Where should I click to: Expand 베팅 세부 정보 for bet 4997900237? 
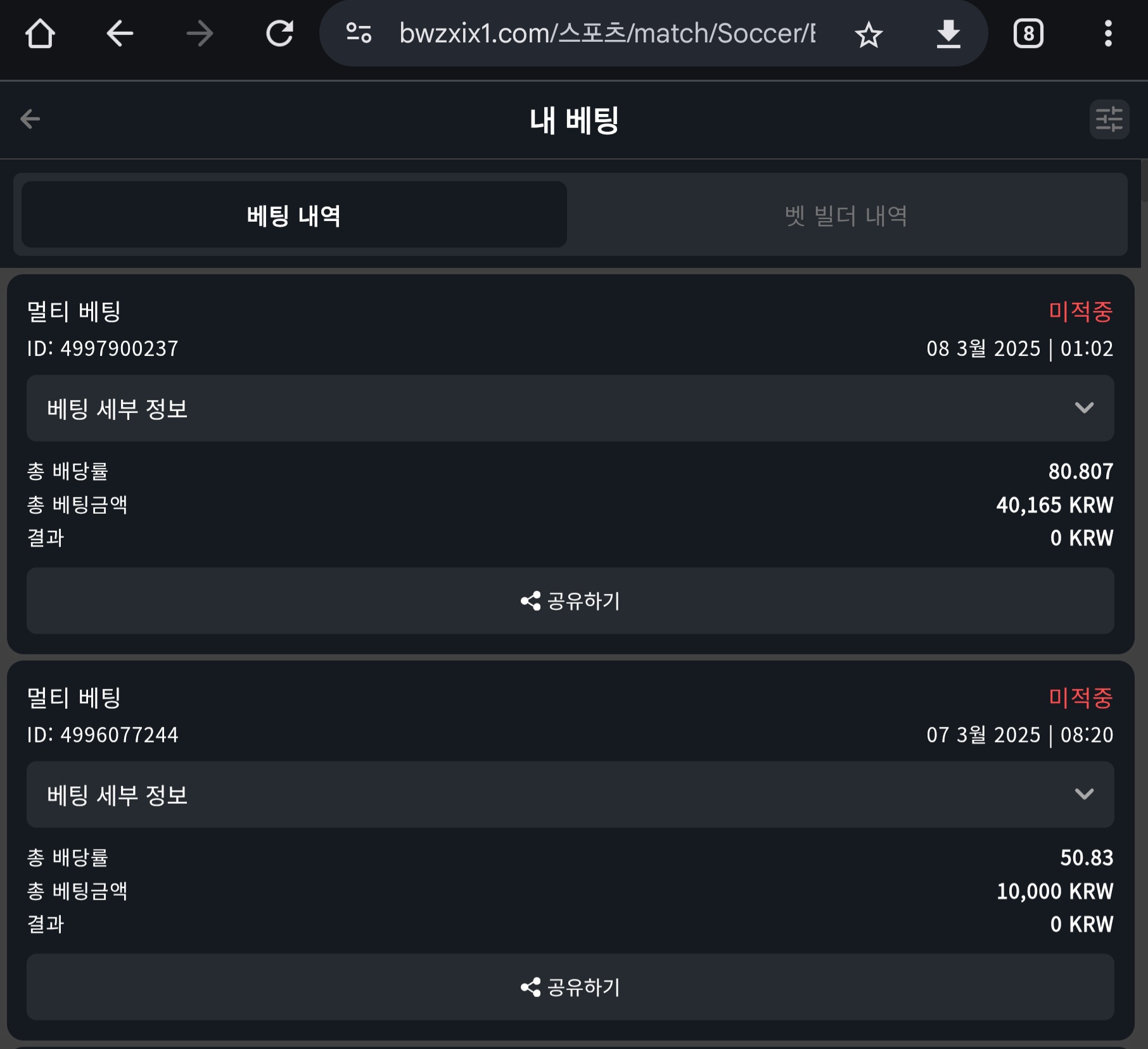[x=570, y=408]
